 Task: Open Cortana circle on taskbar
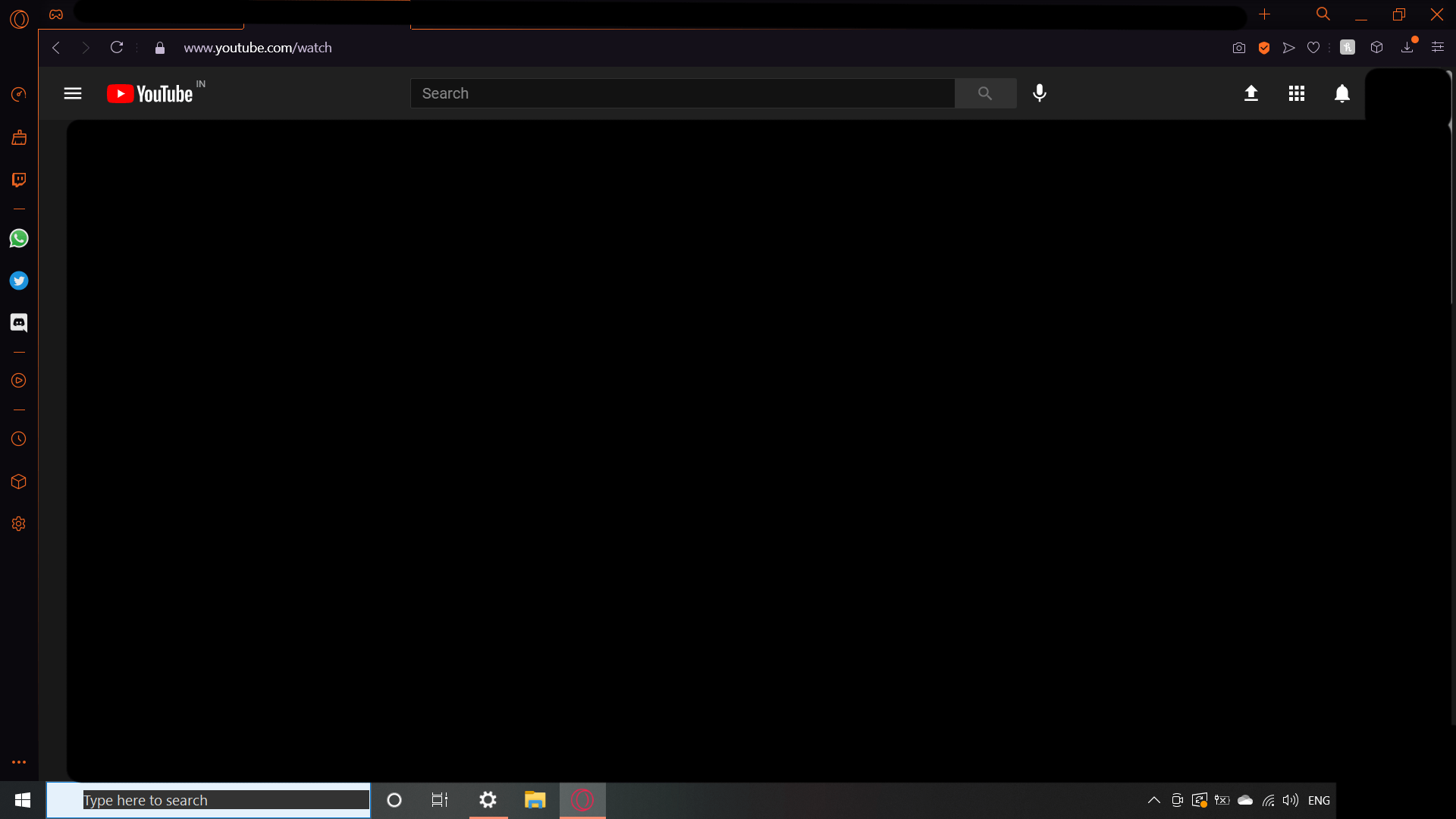(x=394, y=800)
